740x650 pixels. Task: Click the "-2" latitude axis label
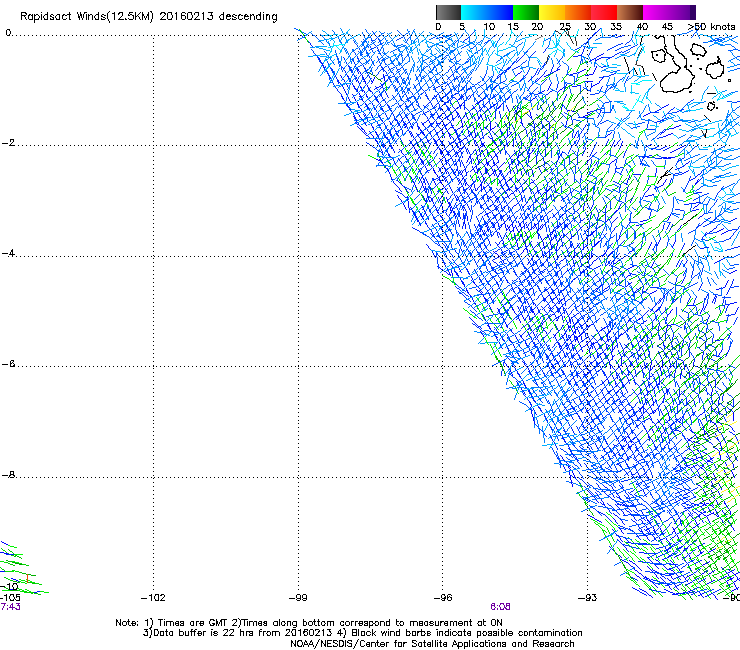8,143
